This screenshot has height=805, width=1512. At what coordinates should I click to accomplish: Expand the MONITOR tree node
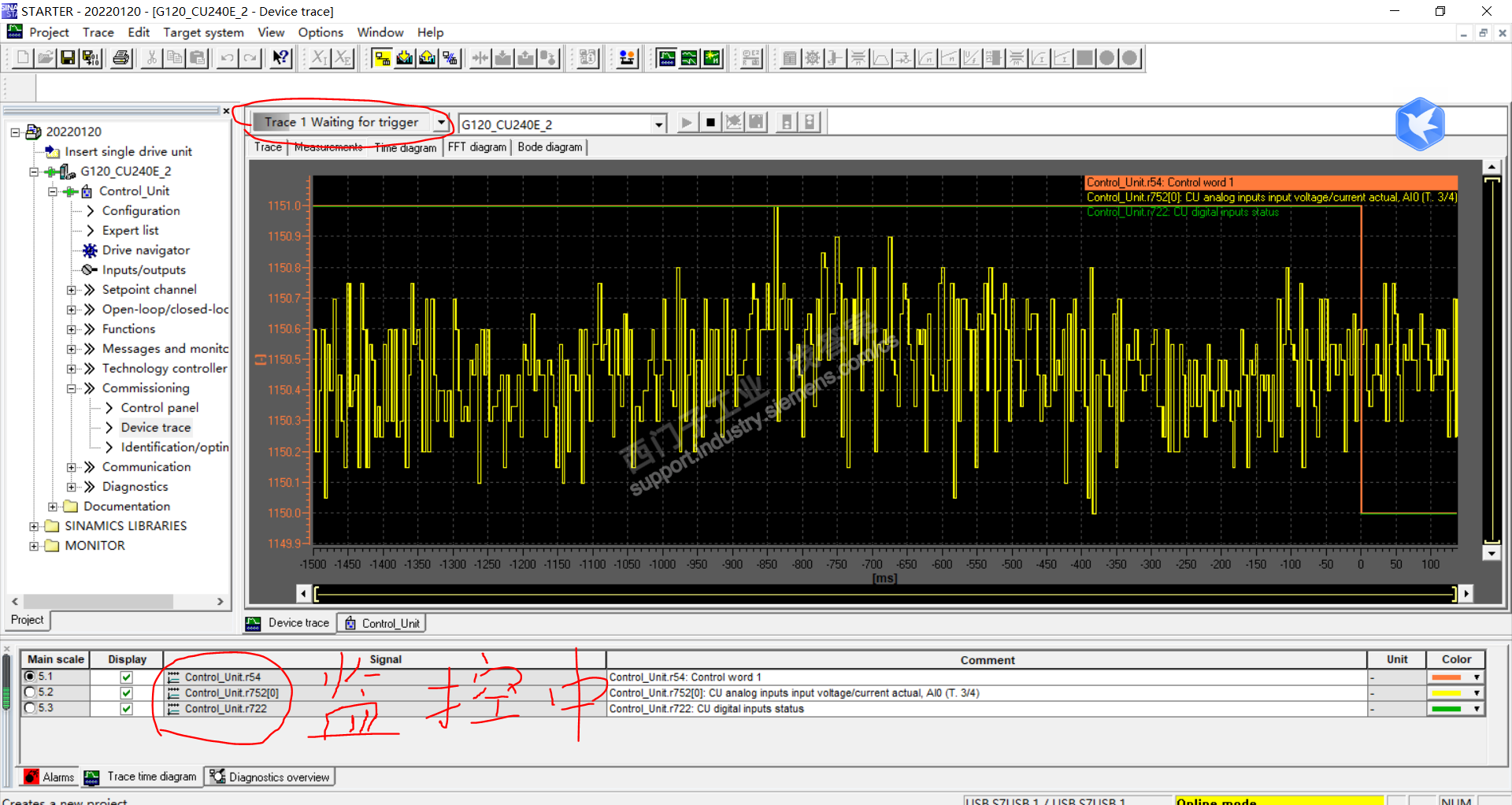[x=34, y=546]
